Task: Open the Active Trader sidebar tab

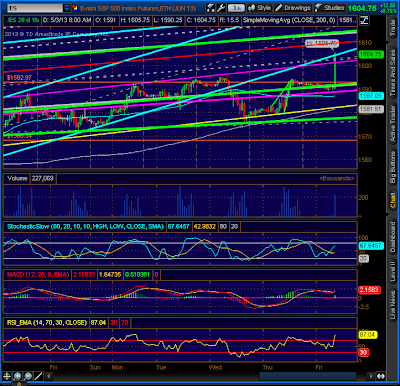Action: pos(393,124)
